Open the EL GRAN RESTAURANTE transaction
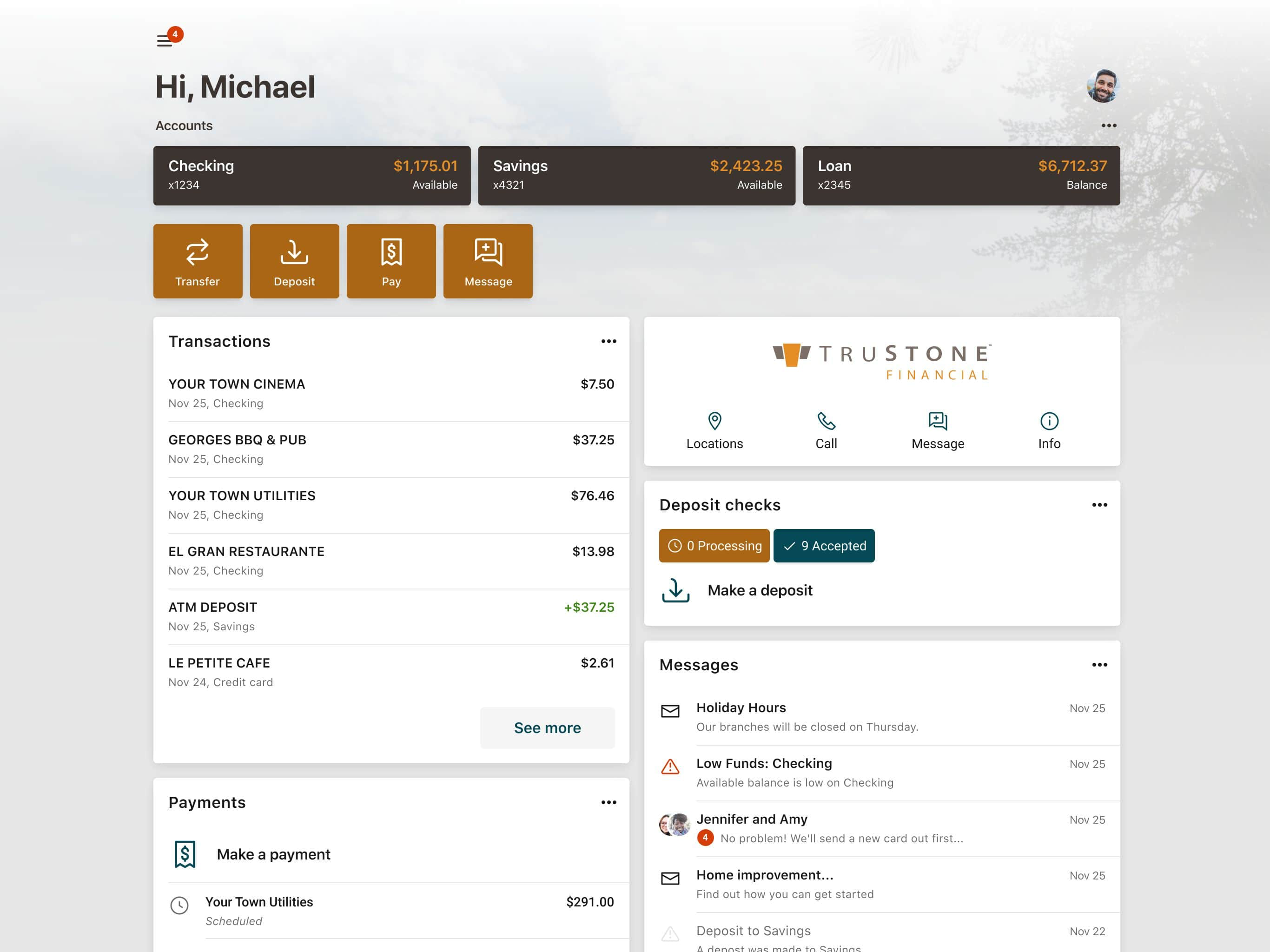Screen dimensions: 1270x952 coord(391,561)
